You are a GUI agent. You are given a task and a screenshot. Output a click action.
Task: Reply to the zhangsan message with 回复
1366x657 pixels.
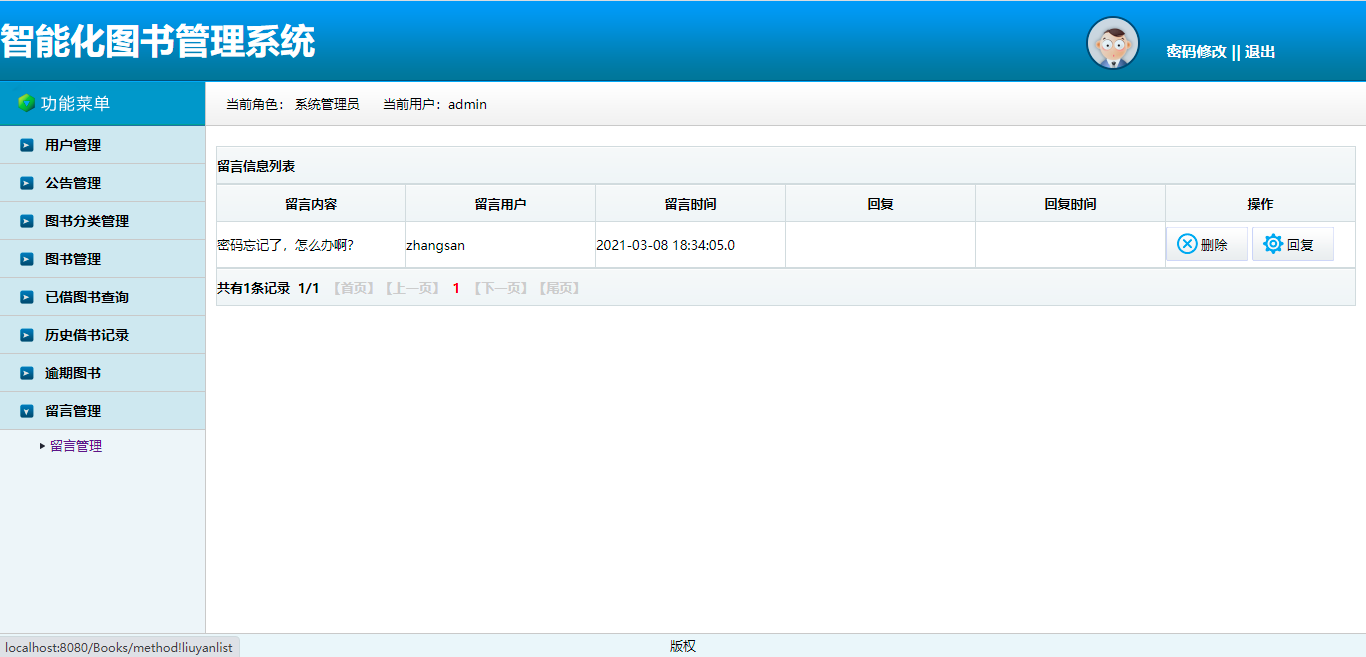[1293, 244]
